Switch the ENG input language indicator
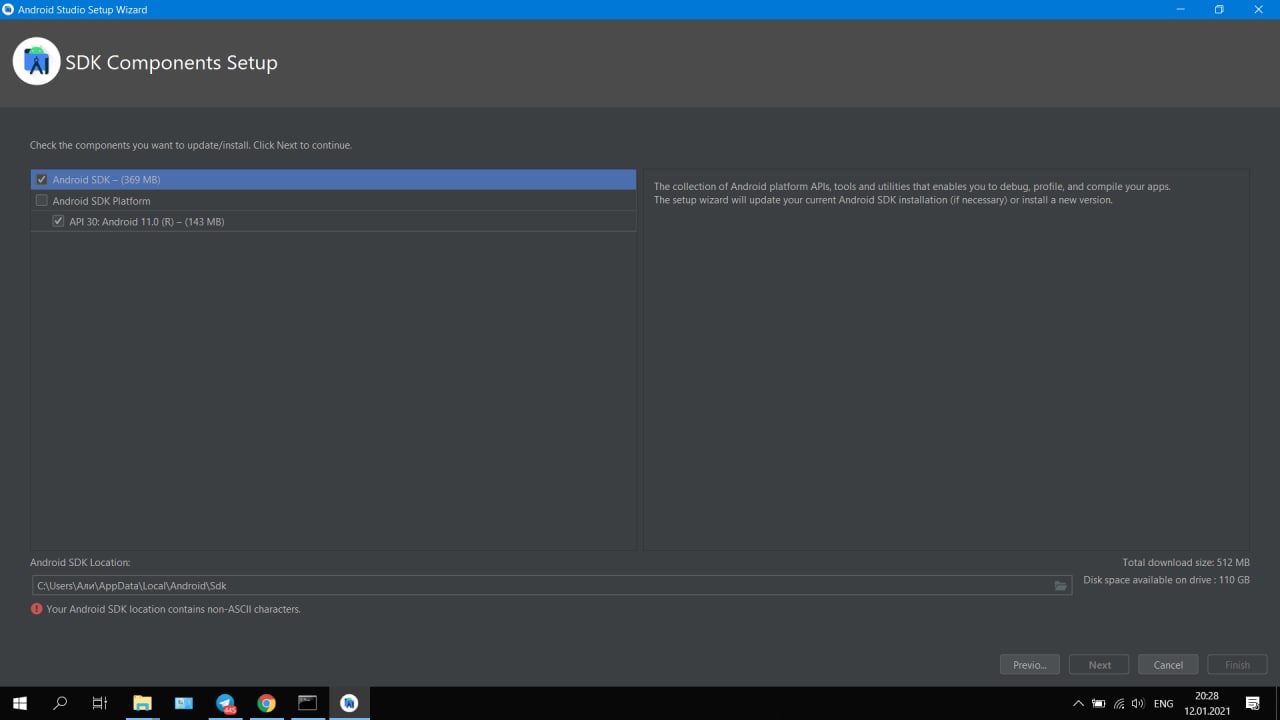 click(1163, 704)
